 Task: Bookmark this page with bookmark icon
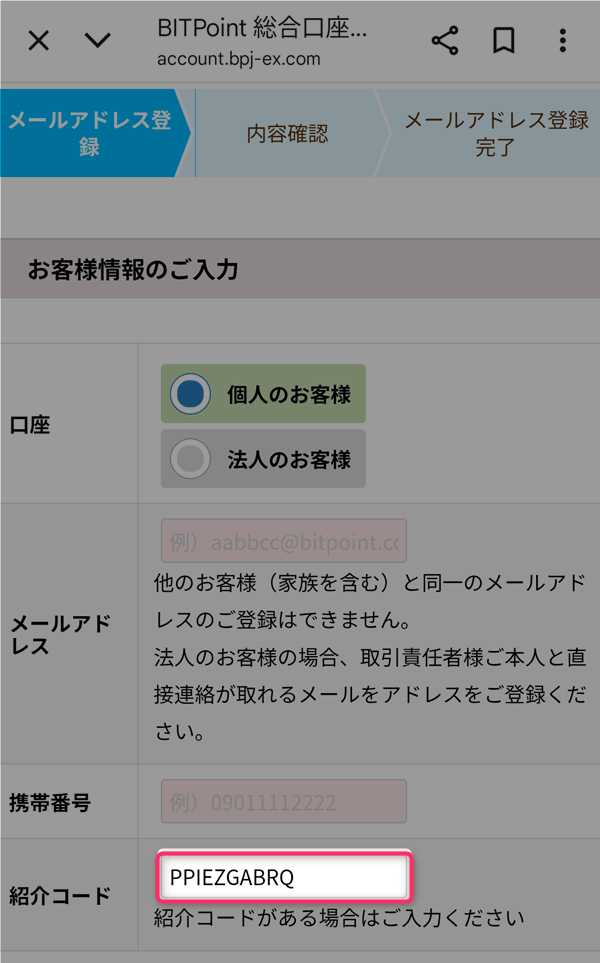[504, 41]
